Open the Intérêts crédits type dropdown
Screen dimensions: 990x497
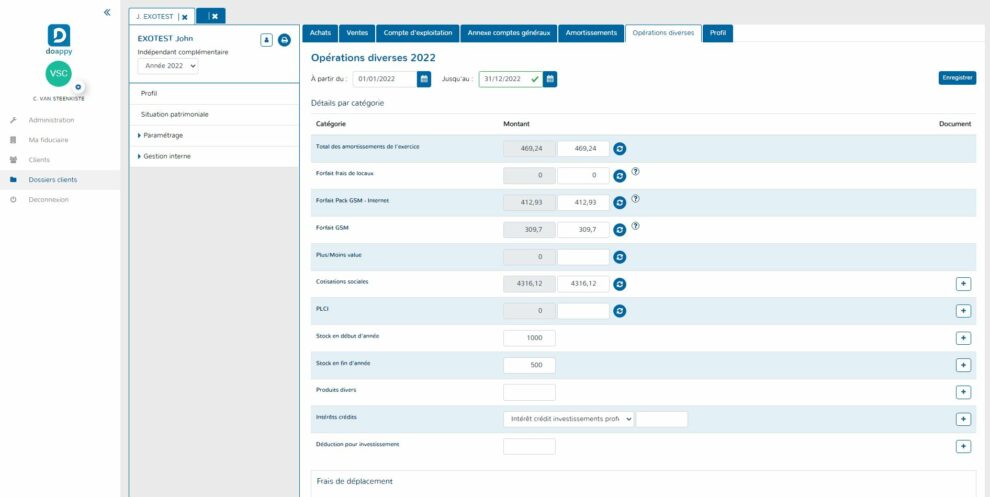coord(568,420)
